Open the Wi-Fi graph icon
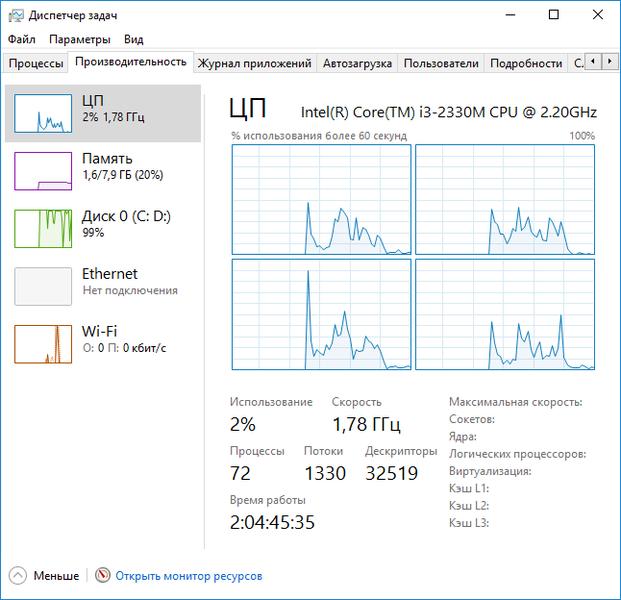 click(43, 344)
